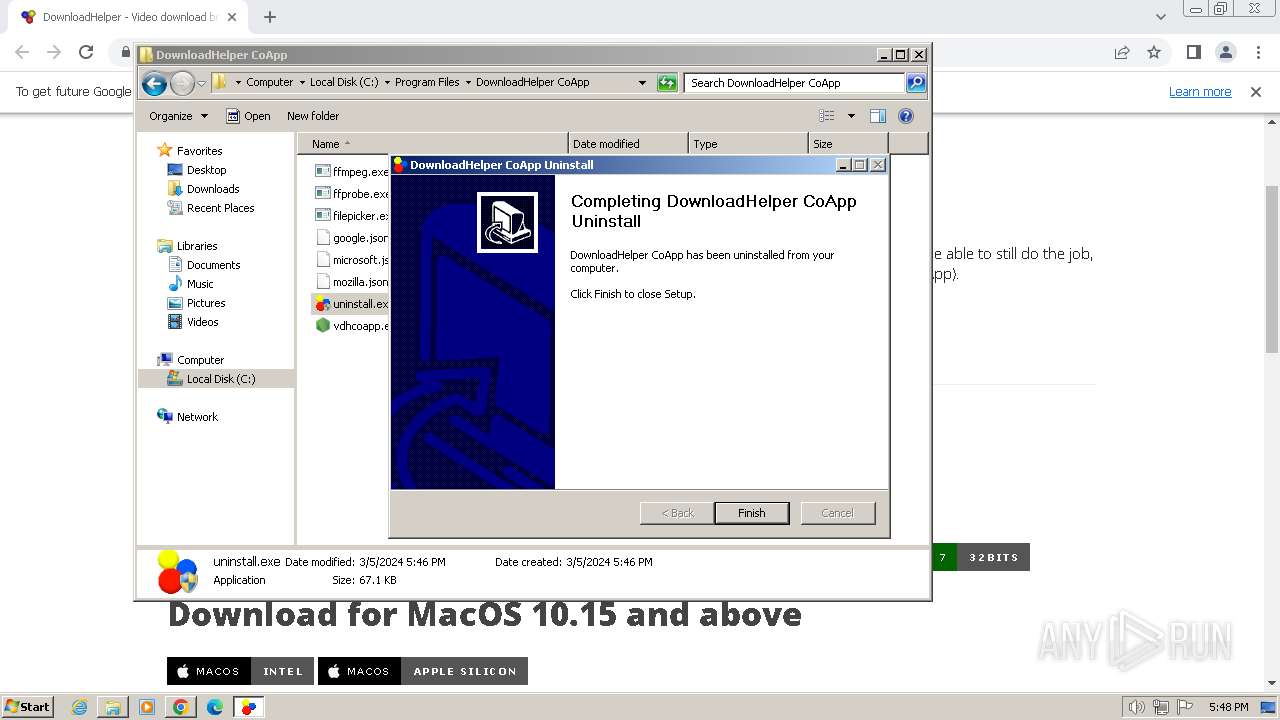Open Explorer recent locations dropdown
Screen dimensions: 1280x720
(x=201, y=83)
